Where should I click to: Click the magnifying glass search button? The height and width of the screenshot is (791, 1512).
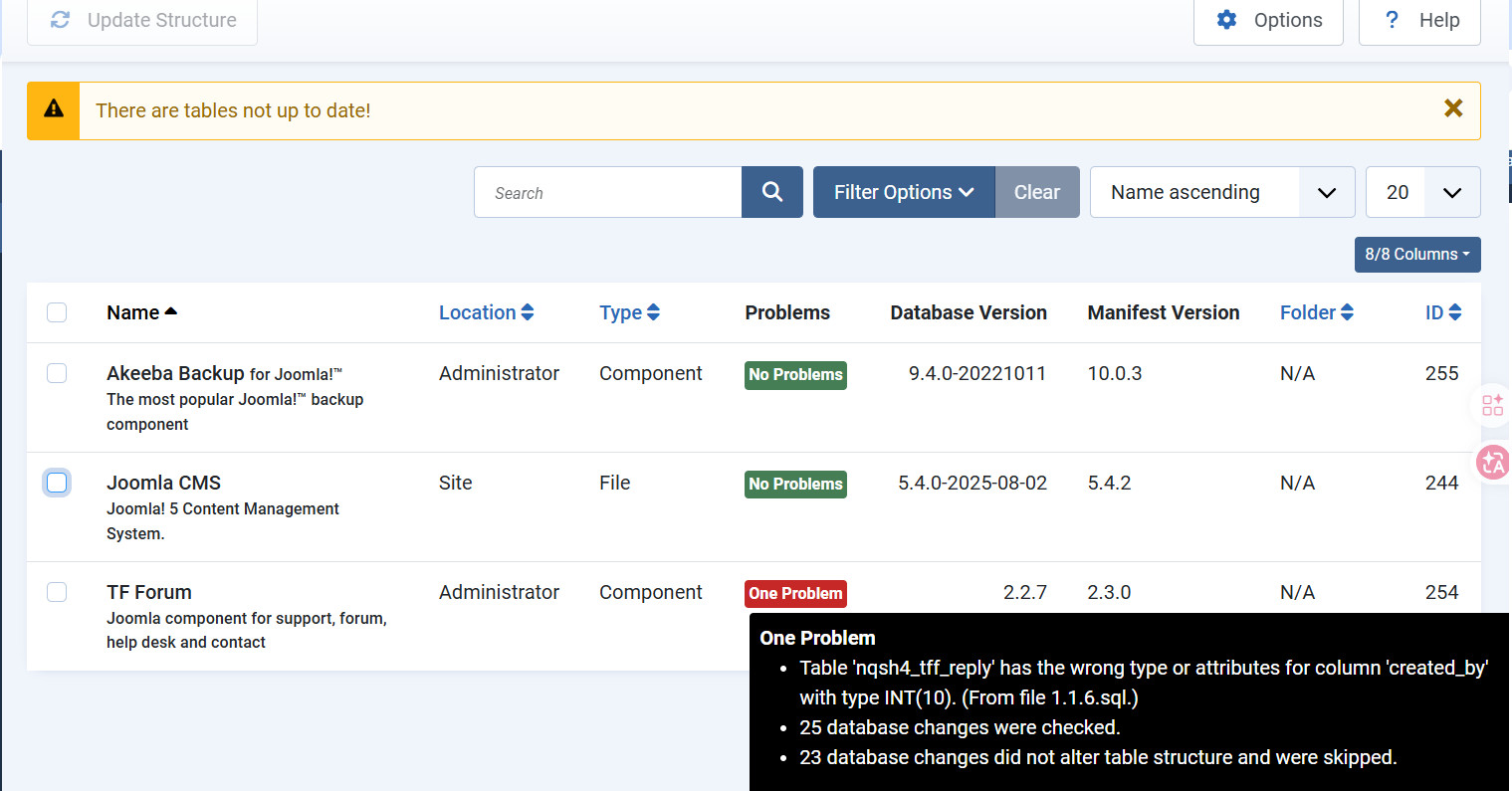click(x=771, y=192)
